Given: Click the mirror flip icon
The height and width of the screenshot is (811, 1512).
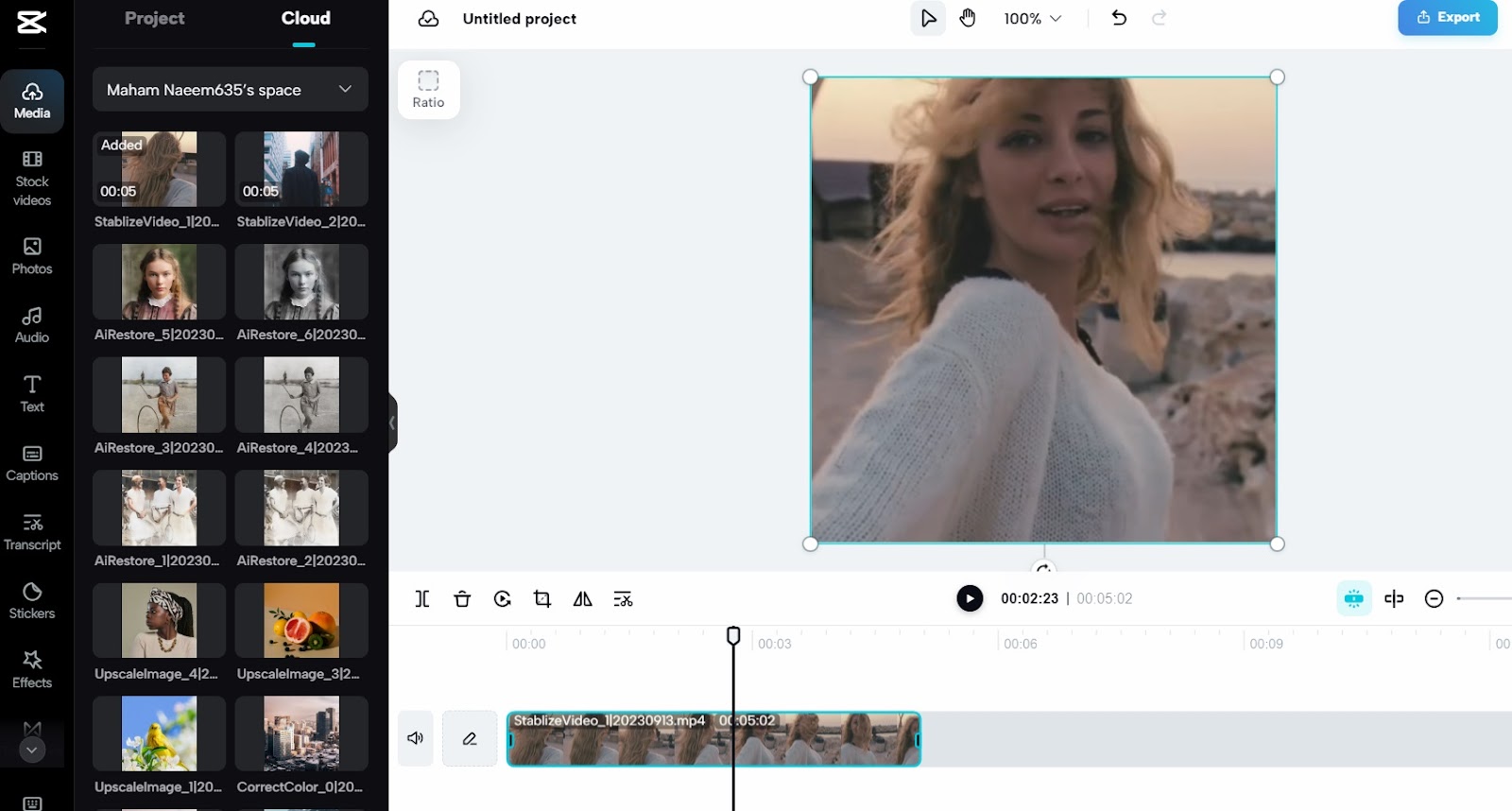Looking at the screenshot, I should click(x=582, y=598).
